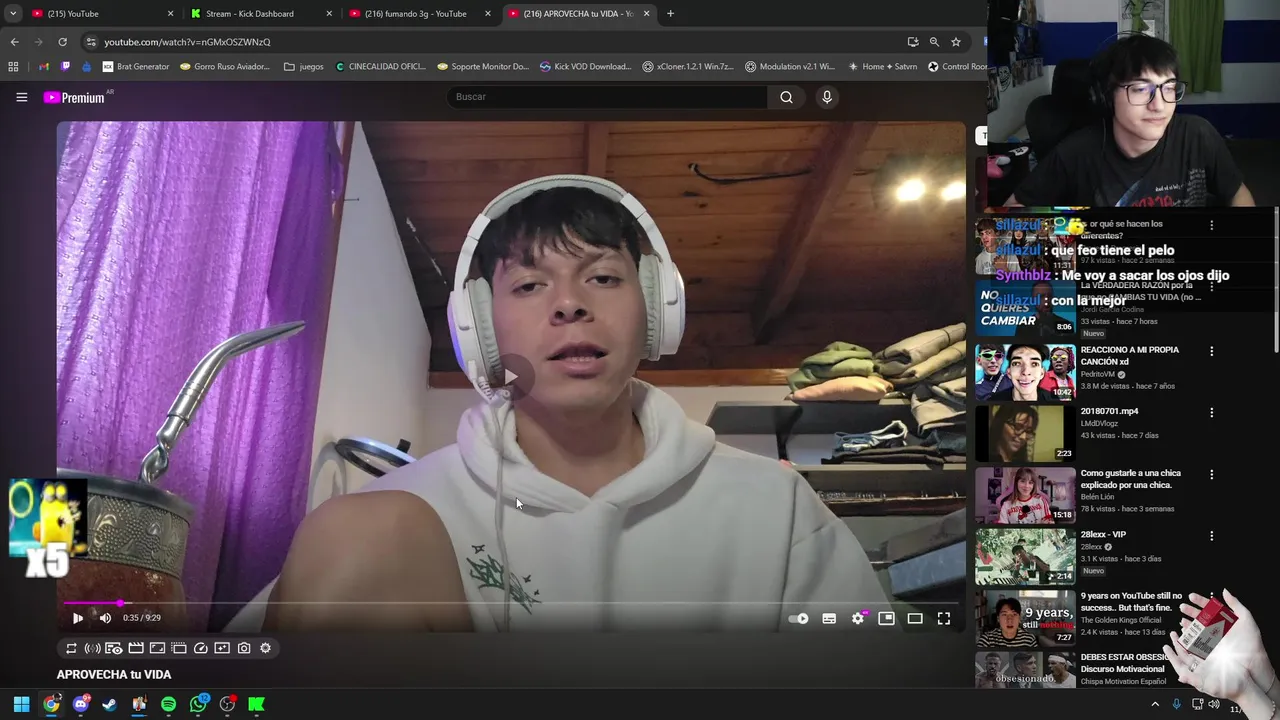Click the install app icon in the address bar
The width and height of the screenshot is (1280, 720).
[913, 42]
